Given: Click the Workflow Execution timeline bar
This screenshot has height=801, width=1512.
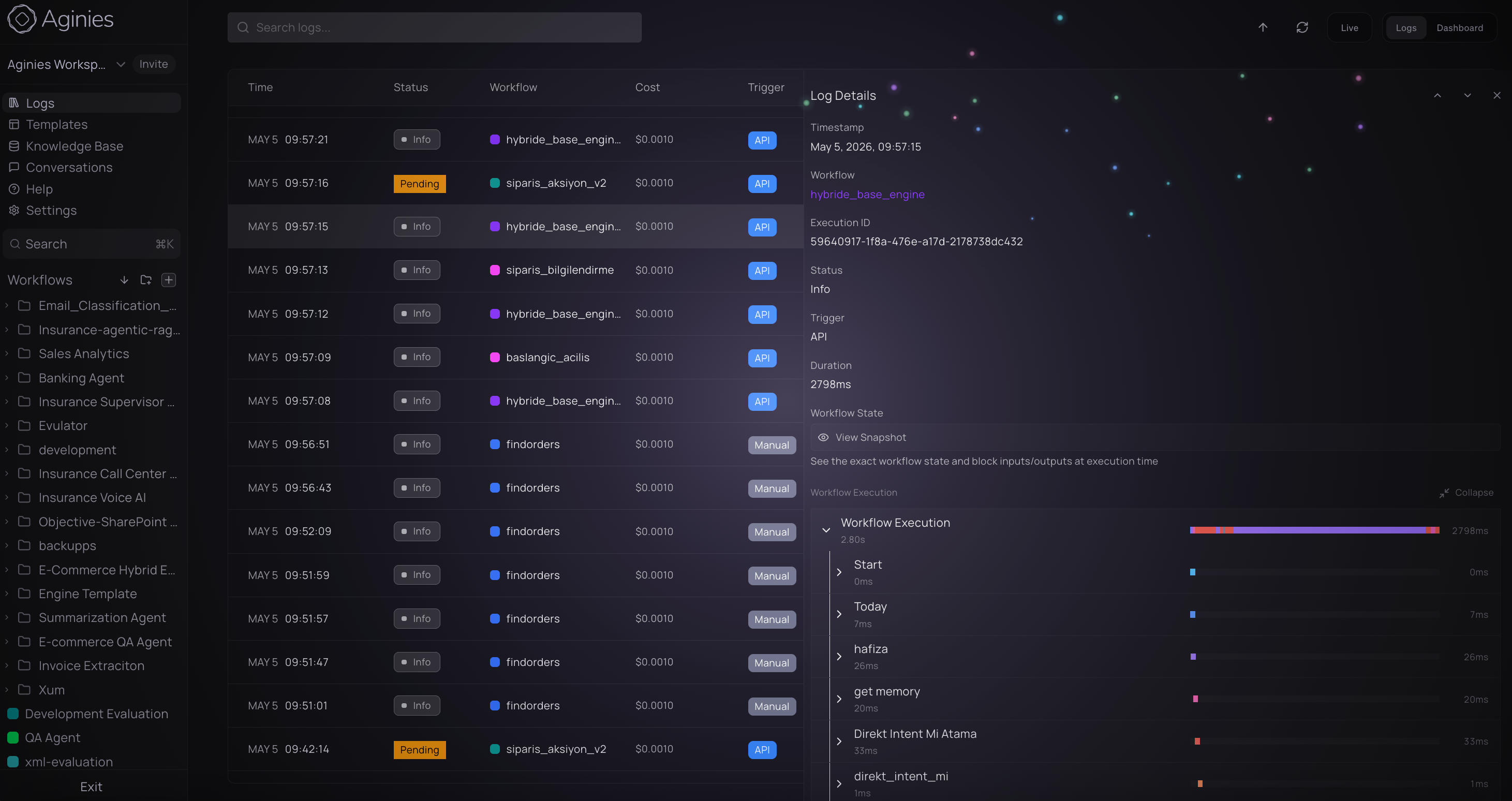Looking at the screenshot, I should point(1314,530).
